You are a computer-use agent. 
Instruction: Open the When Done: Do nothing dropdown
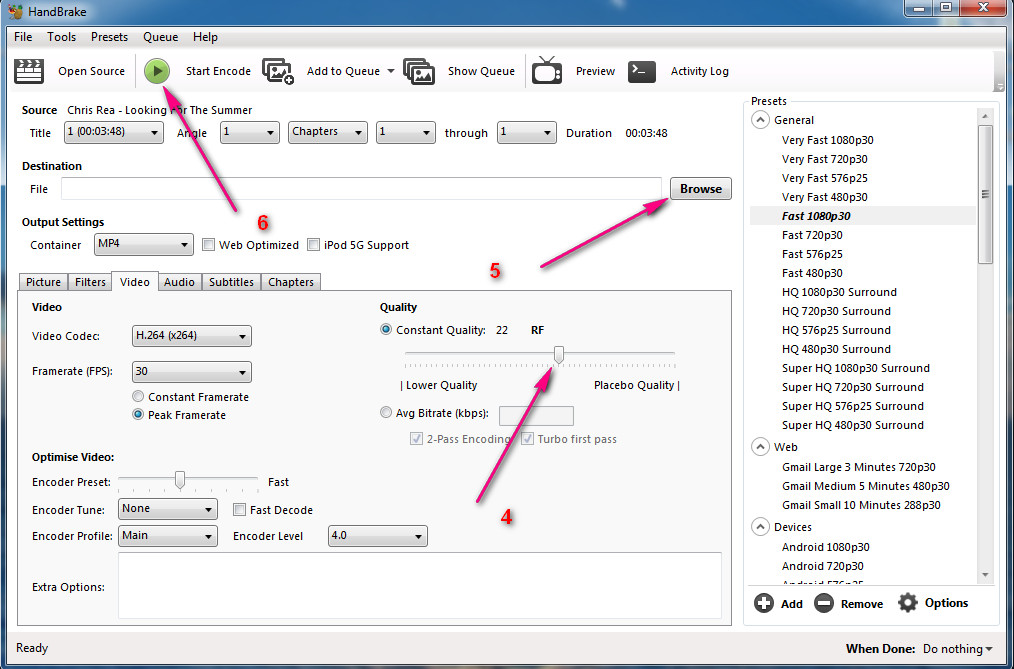click(957, 648)
